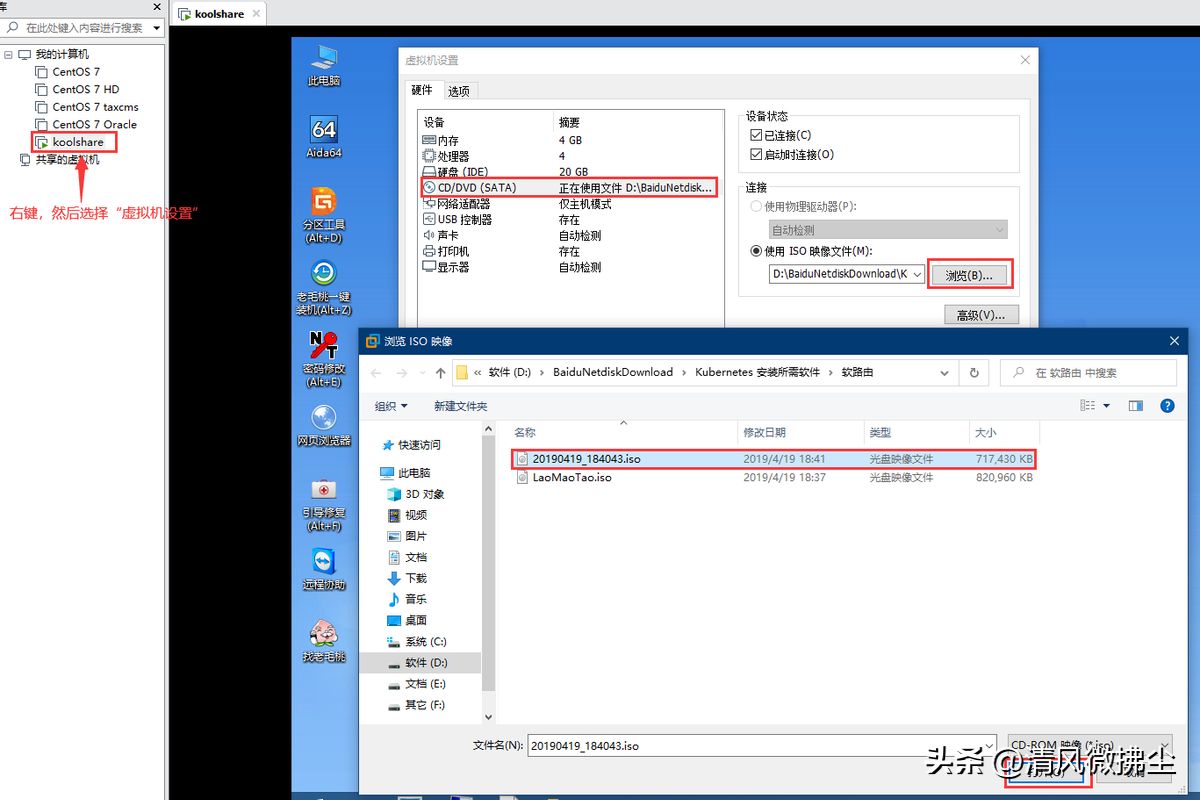The height and width of the screenshot is (800, 1200).
Task: Select 系统 (C:) drive in navigation pane
Action: 417,641
